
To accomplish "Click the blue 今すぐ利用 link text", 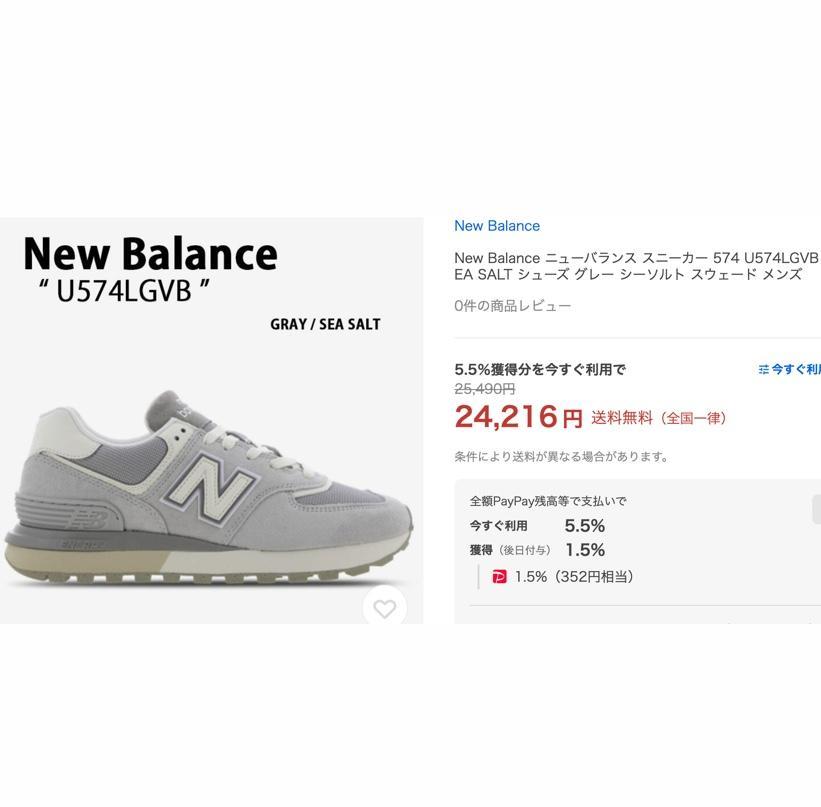I will 796,370.
